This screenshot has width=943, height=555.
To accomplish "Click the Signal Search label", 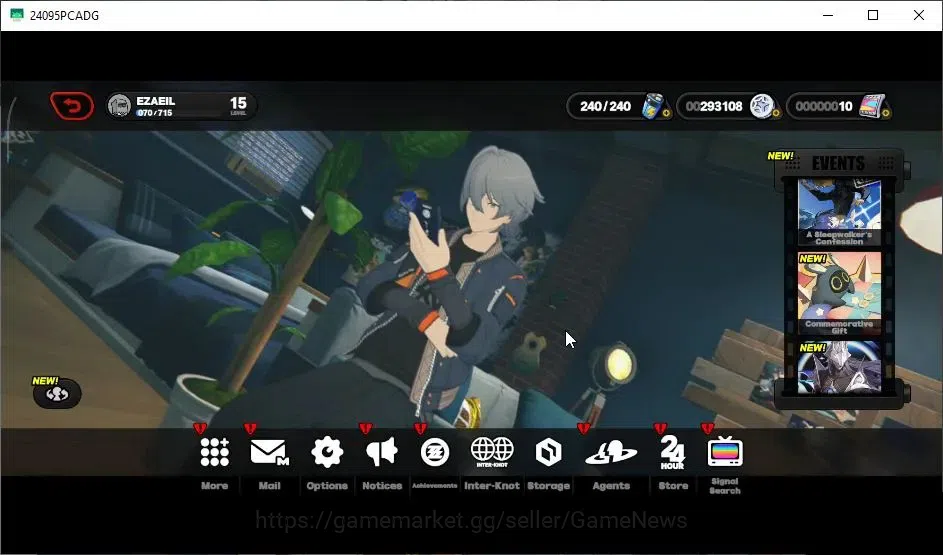I will tap(725, 486).
